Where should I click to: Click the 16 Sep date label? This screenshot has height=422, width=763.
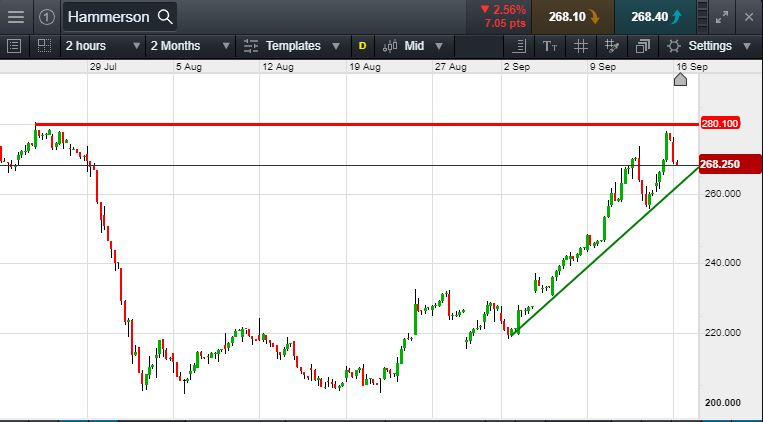click(692, 67)
